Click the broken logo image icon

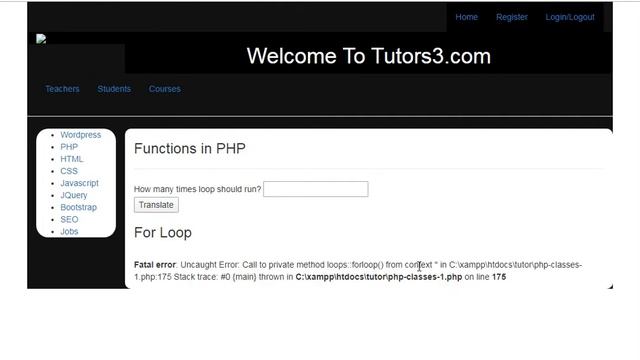click(41, 39)
